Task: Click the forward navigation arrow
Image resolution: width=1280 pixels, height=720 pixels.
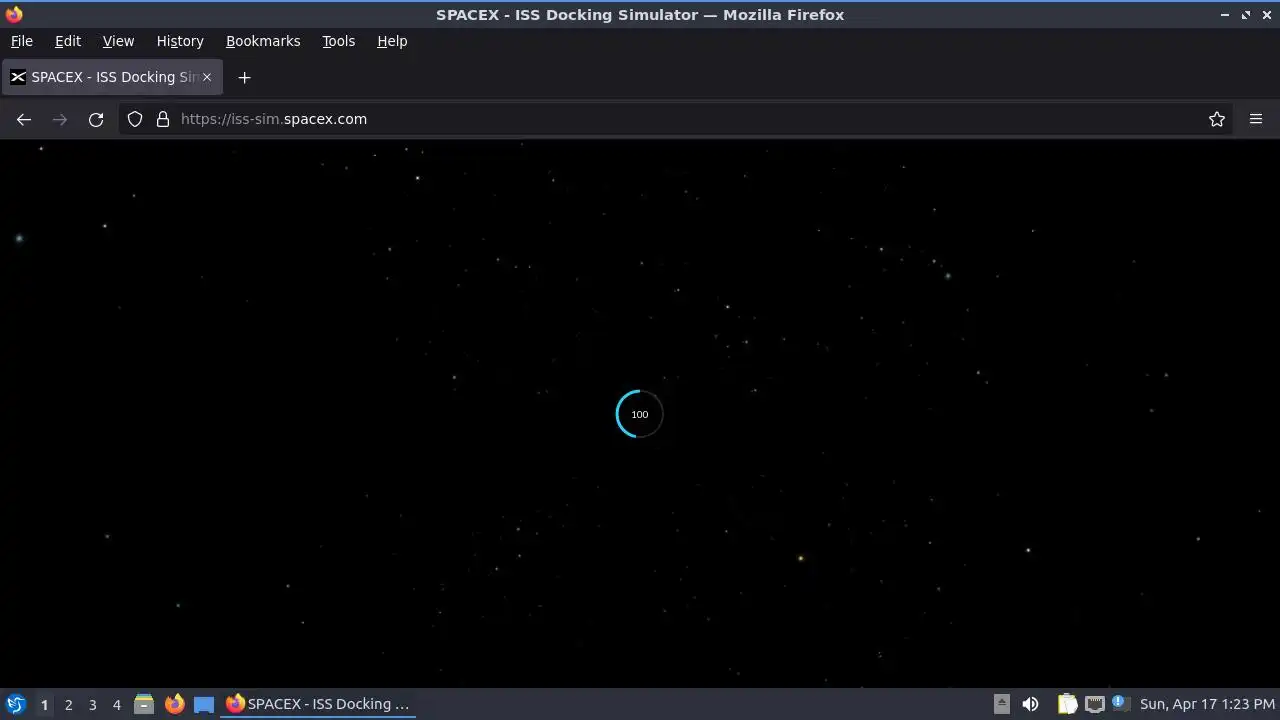Action: tap(60, 119)
